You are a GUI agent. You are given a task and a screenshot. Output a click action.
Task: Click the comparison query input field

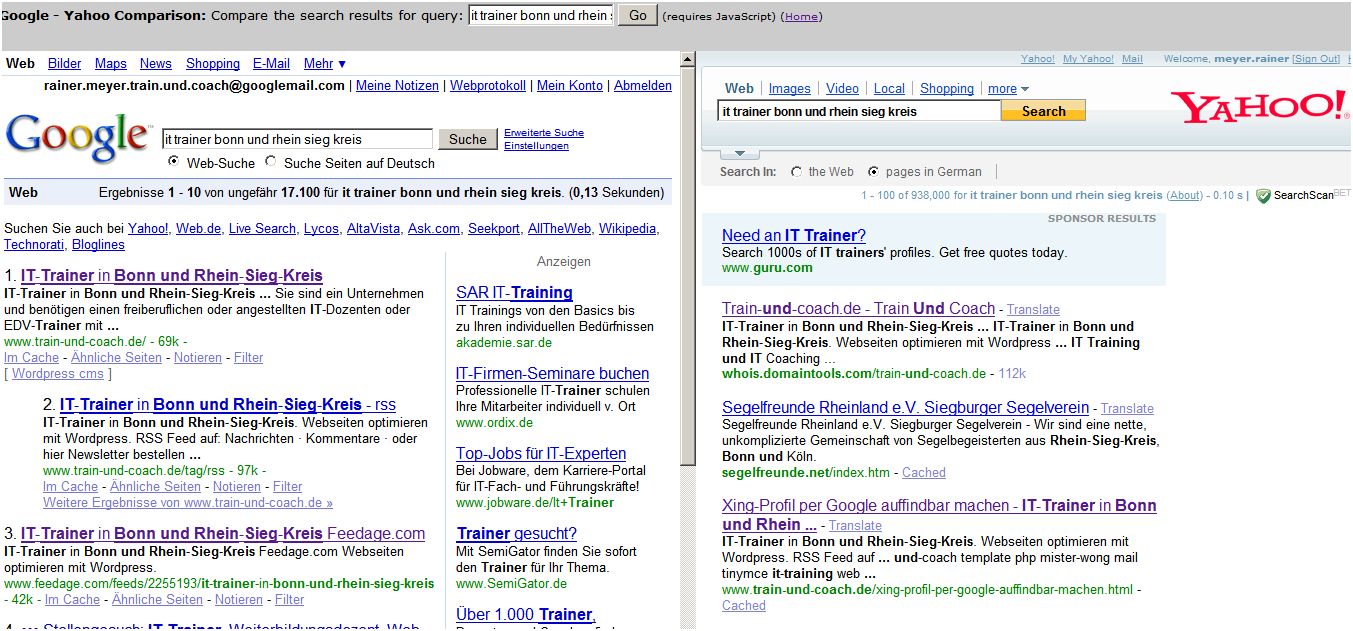point(541,15)
